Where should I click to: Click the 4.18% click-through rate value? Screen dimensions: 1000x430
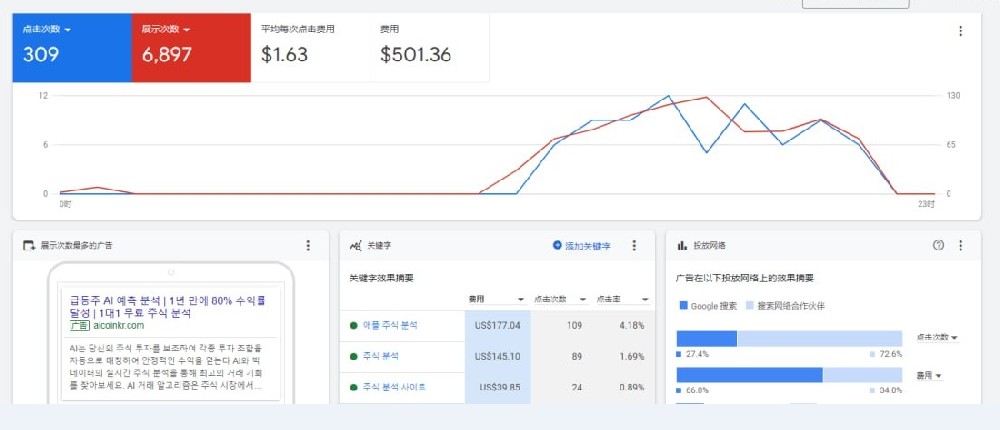631,325
